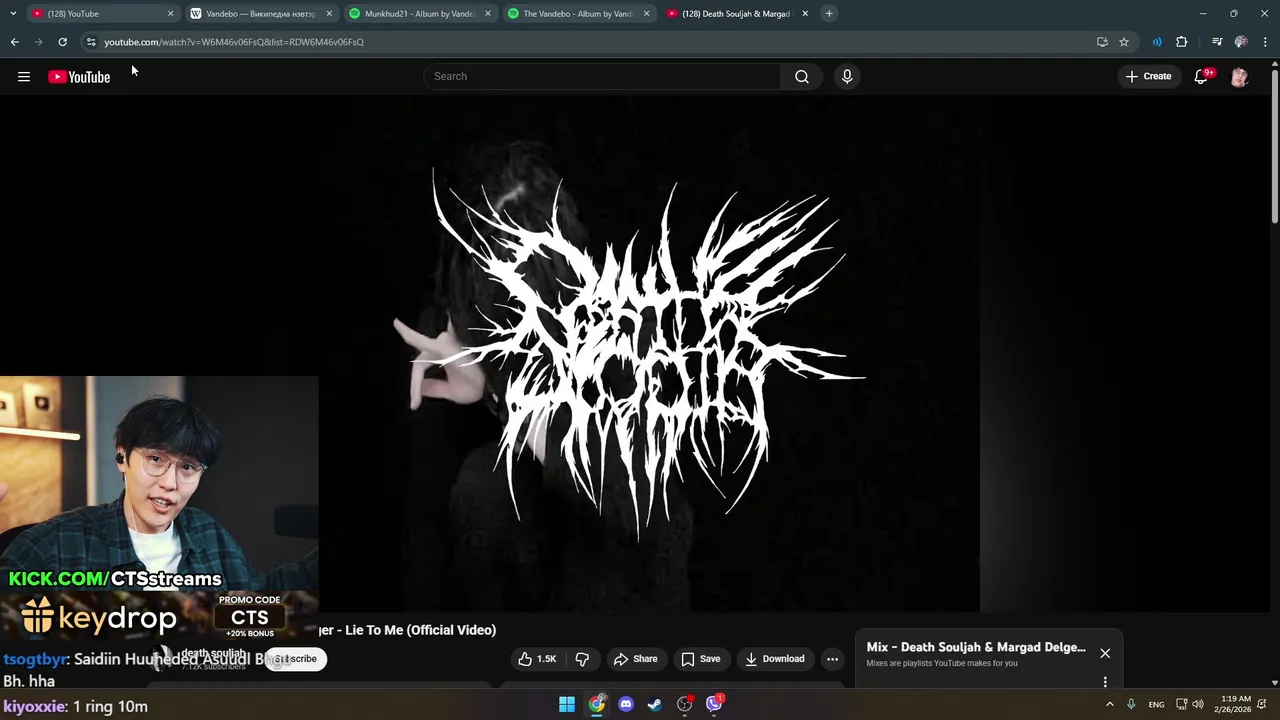The image size is (1280, 720).
Task: Open more actions ellipsis under video
Action: (x=832, y=659)
